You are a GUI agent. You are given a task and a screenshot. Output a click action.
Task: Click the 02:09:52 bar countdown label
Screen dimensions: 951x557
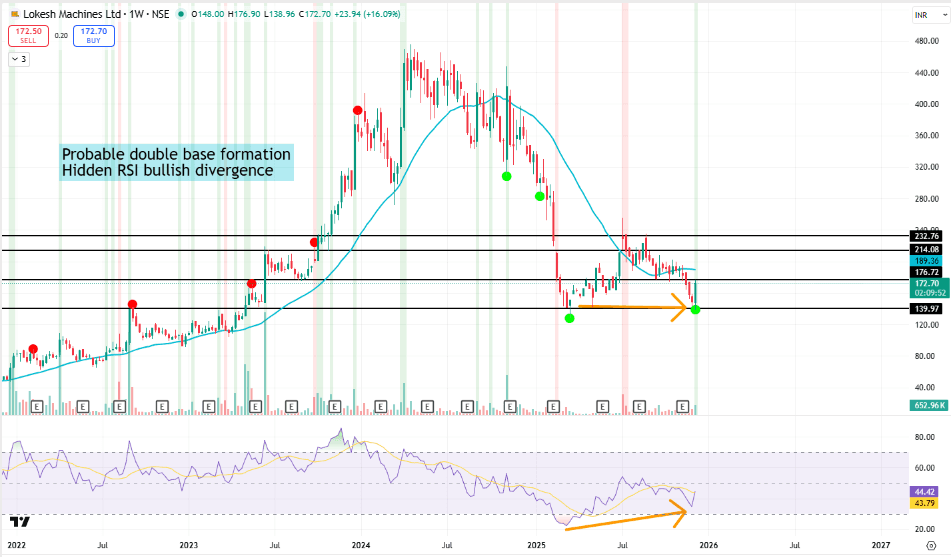tap(930, 293)
